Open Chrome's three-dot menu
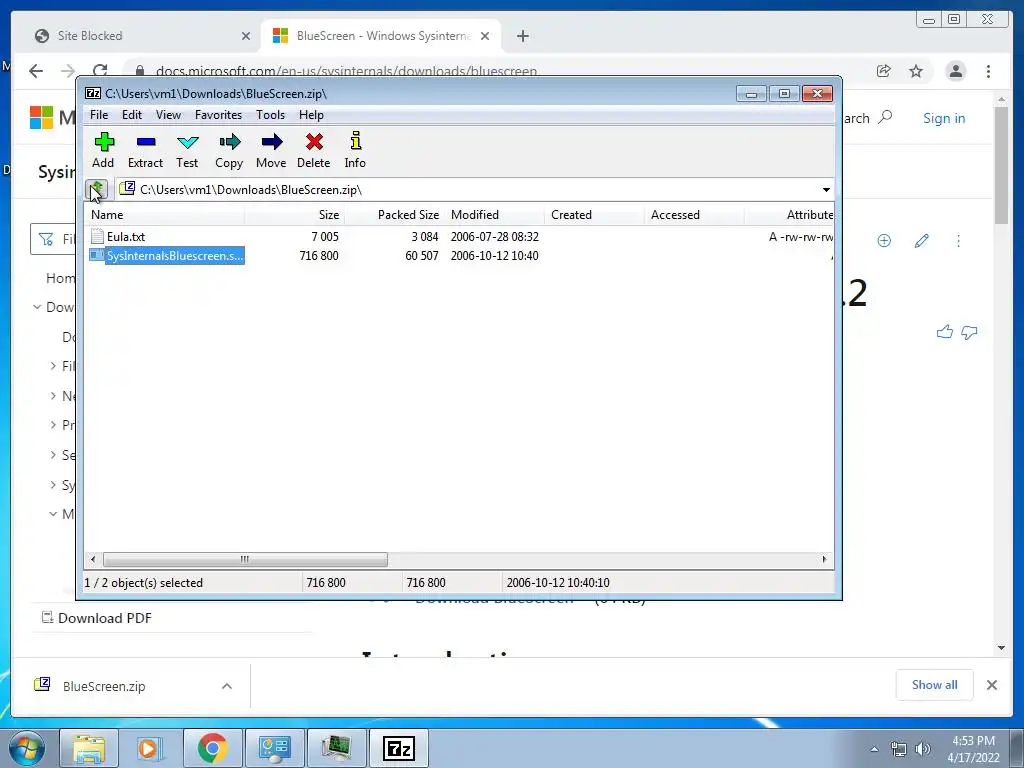This screenshot has width=1024, height=768. pos(988,71)
